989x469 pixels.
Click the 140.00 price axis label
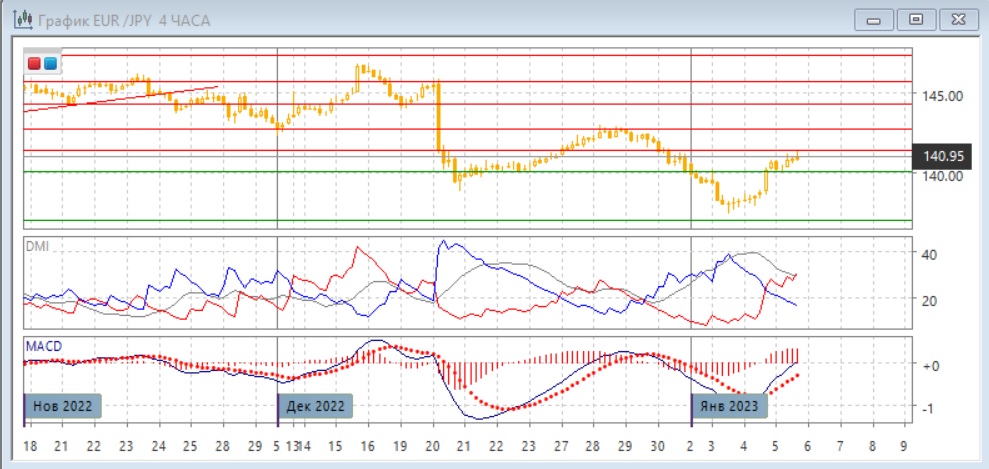[943, 176]
